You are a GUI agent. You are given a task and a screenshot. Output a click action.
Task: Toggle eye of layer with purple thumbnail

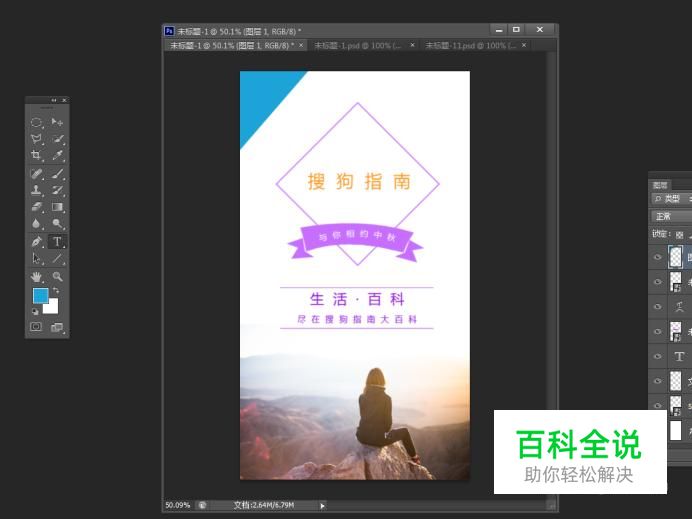pyautogui.click(x=658, y=331)
